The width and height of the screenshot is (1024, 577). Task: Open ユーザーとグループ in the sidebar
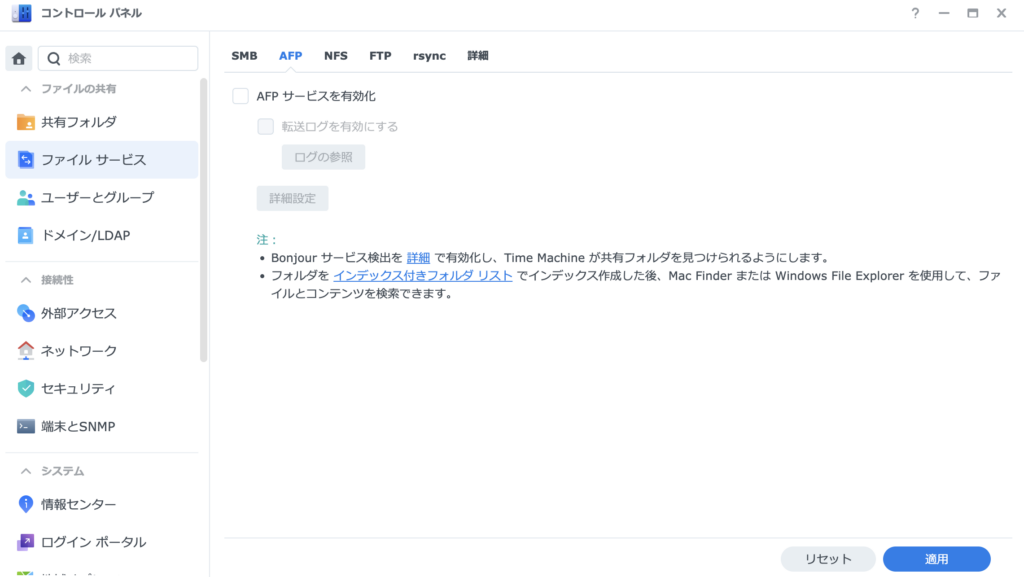point(102,197)
